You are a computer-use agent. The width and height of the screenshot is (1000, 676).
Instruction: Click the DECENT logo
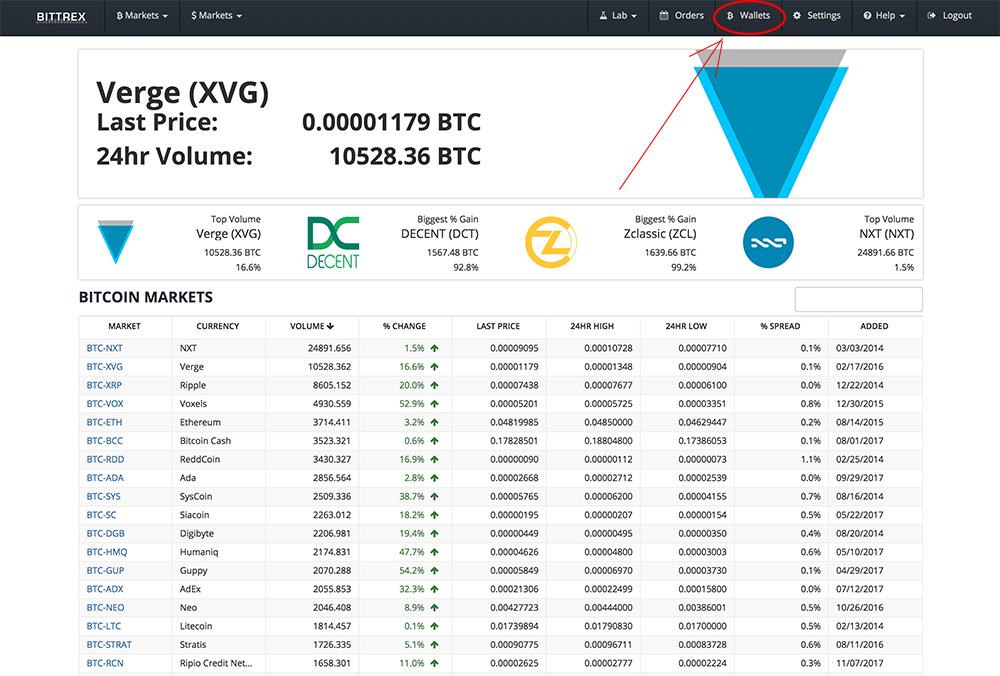333,242
